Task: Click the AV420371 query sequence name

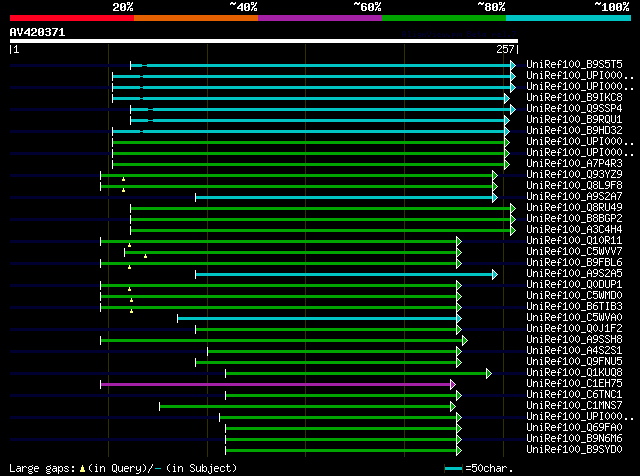Action: [x=38, y=32]
